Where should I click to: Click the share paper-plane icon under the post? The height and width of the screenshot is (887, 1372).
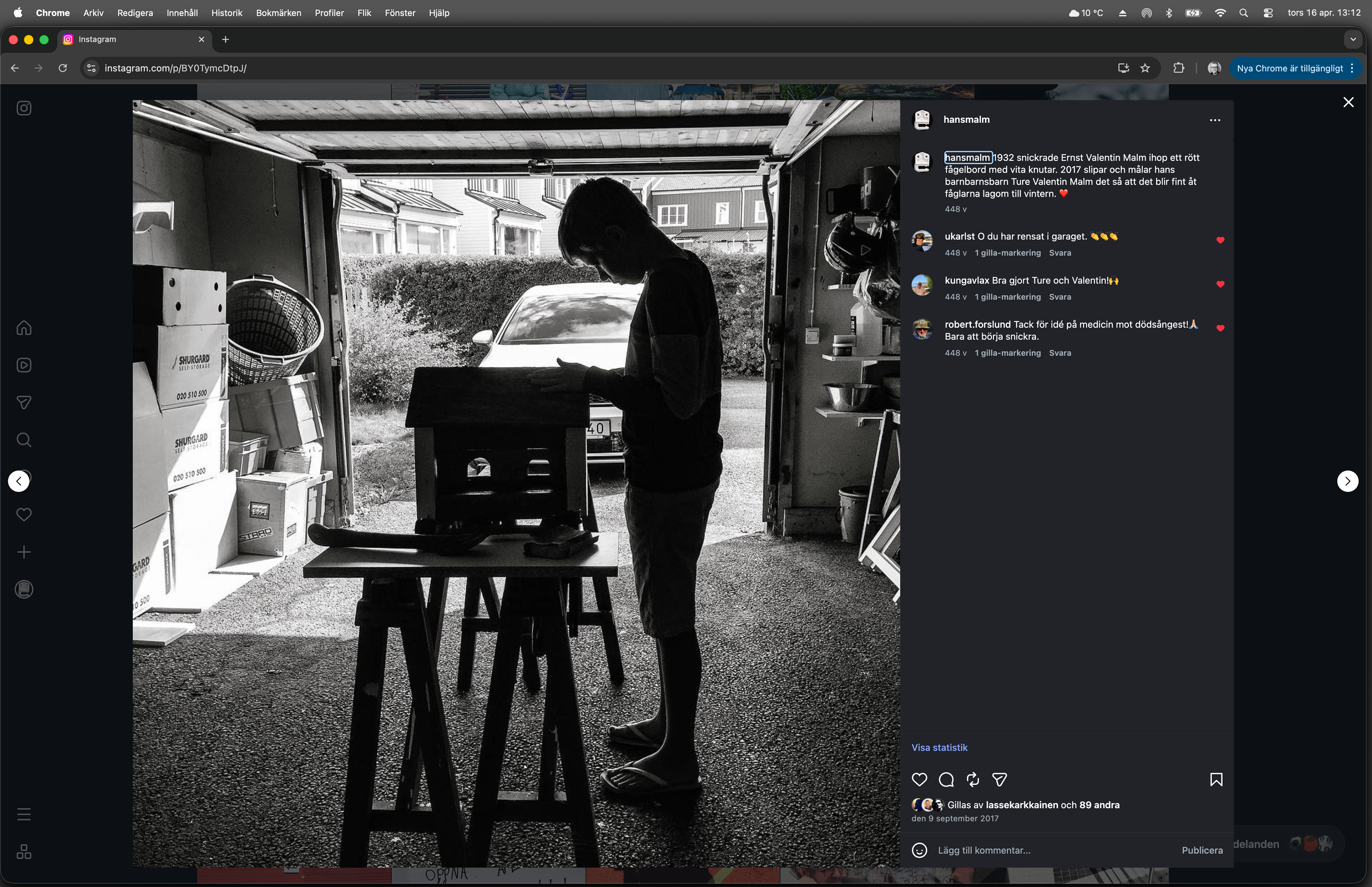point(999,780)
